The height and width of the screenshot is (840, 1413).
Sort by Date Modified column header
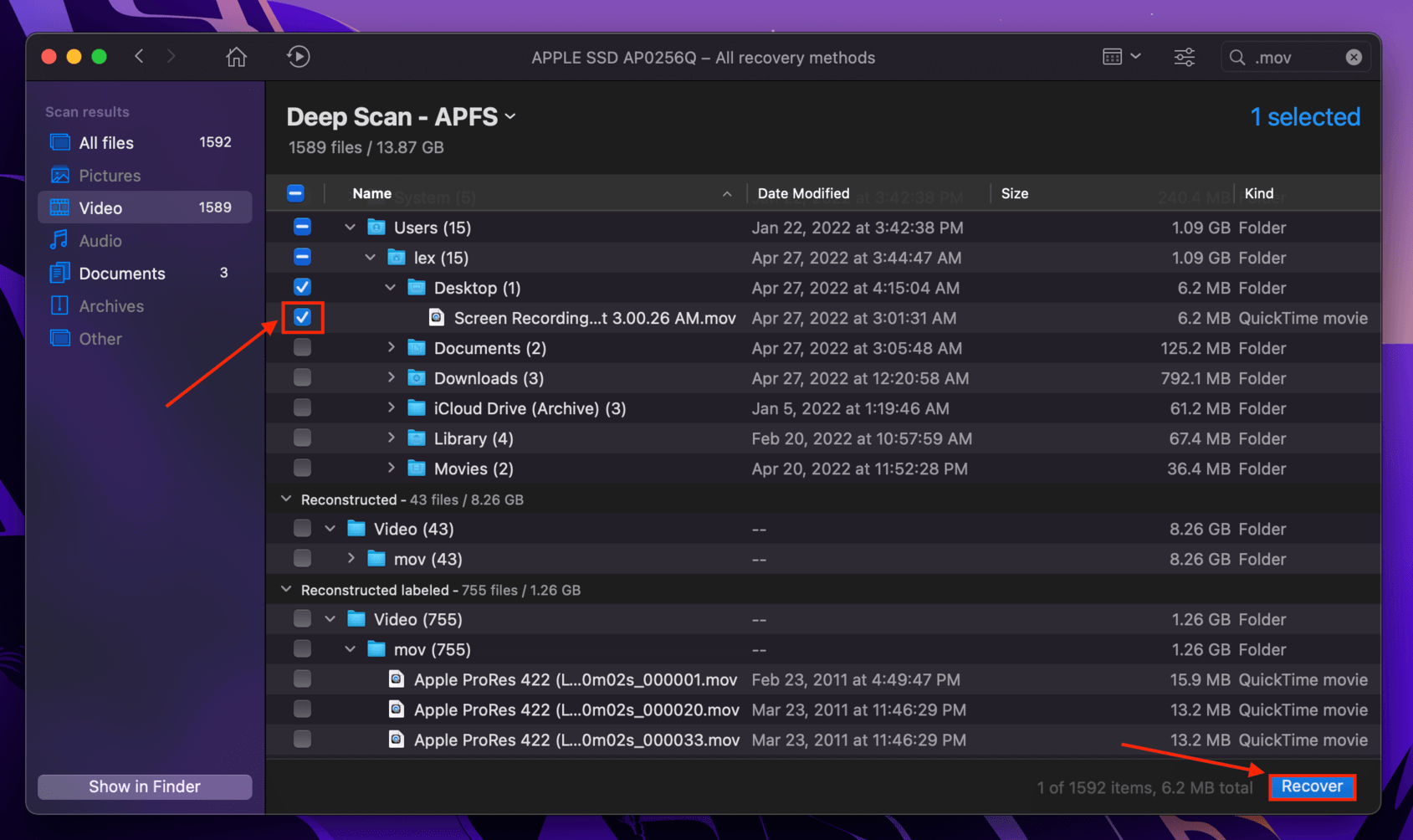(868, 193)
